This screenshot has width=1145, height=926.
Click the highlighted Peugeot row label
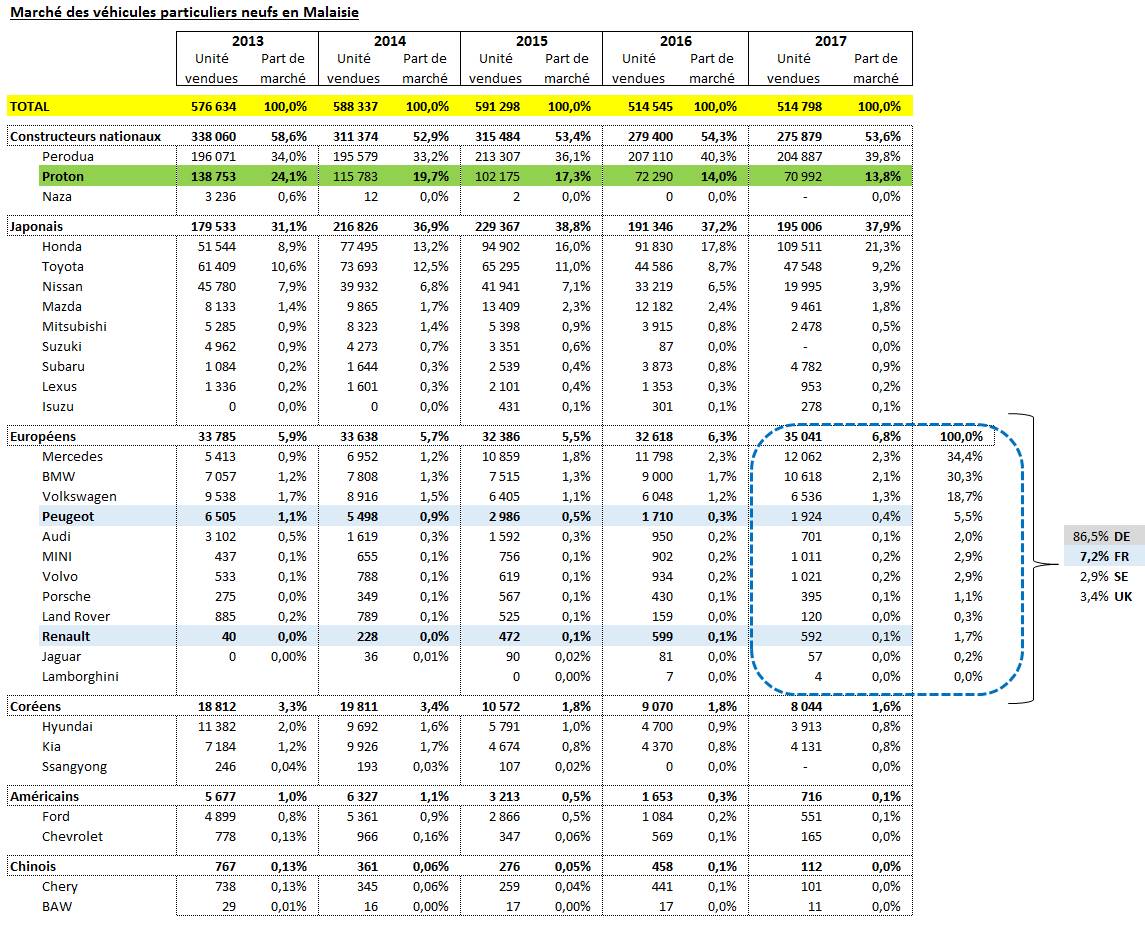pos(68,517)
